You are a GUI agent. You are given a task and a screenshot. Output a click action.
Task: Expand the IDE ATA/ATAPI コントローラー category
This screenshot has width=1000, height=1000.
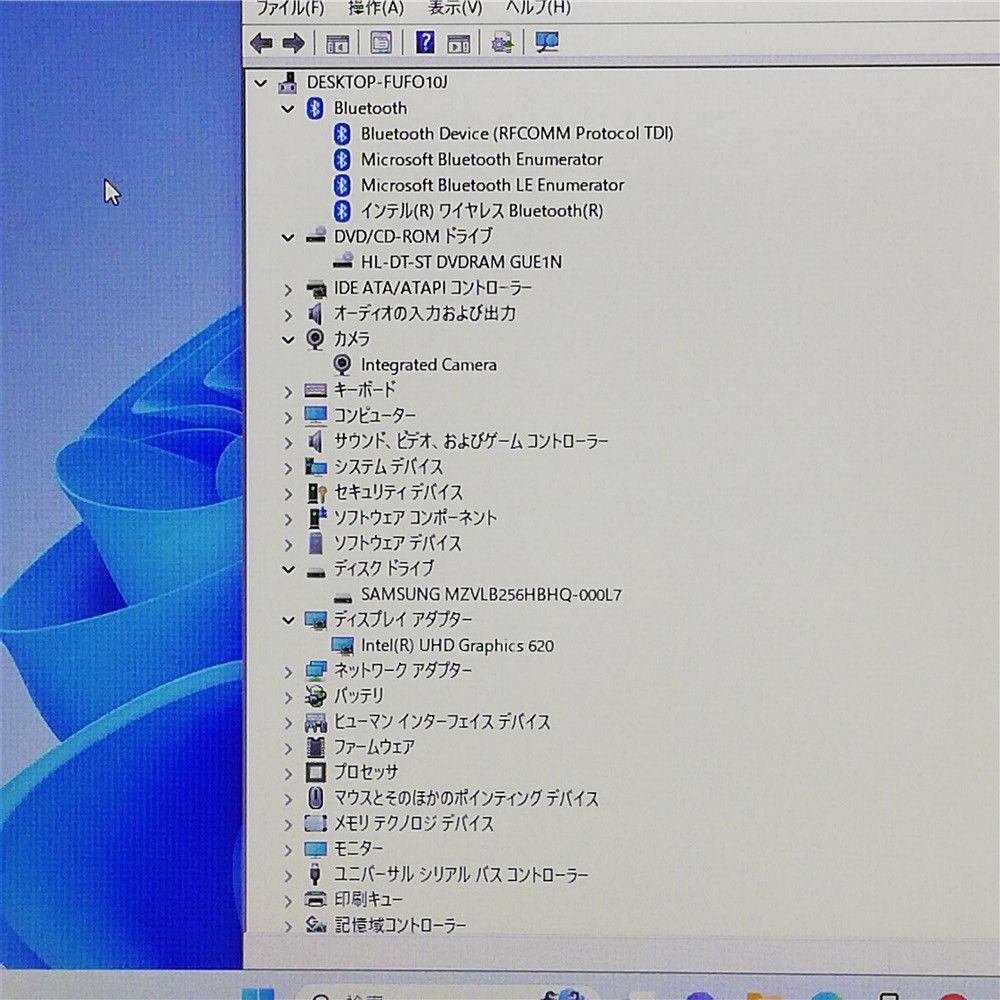pyautogui.click(x=288, y=290)
